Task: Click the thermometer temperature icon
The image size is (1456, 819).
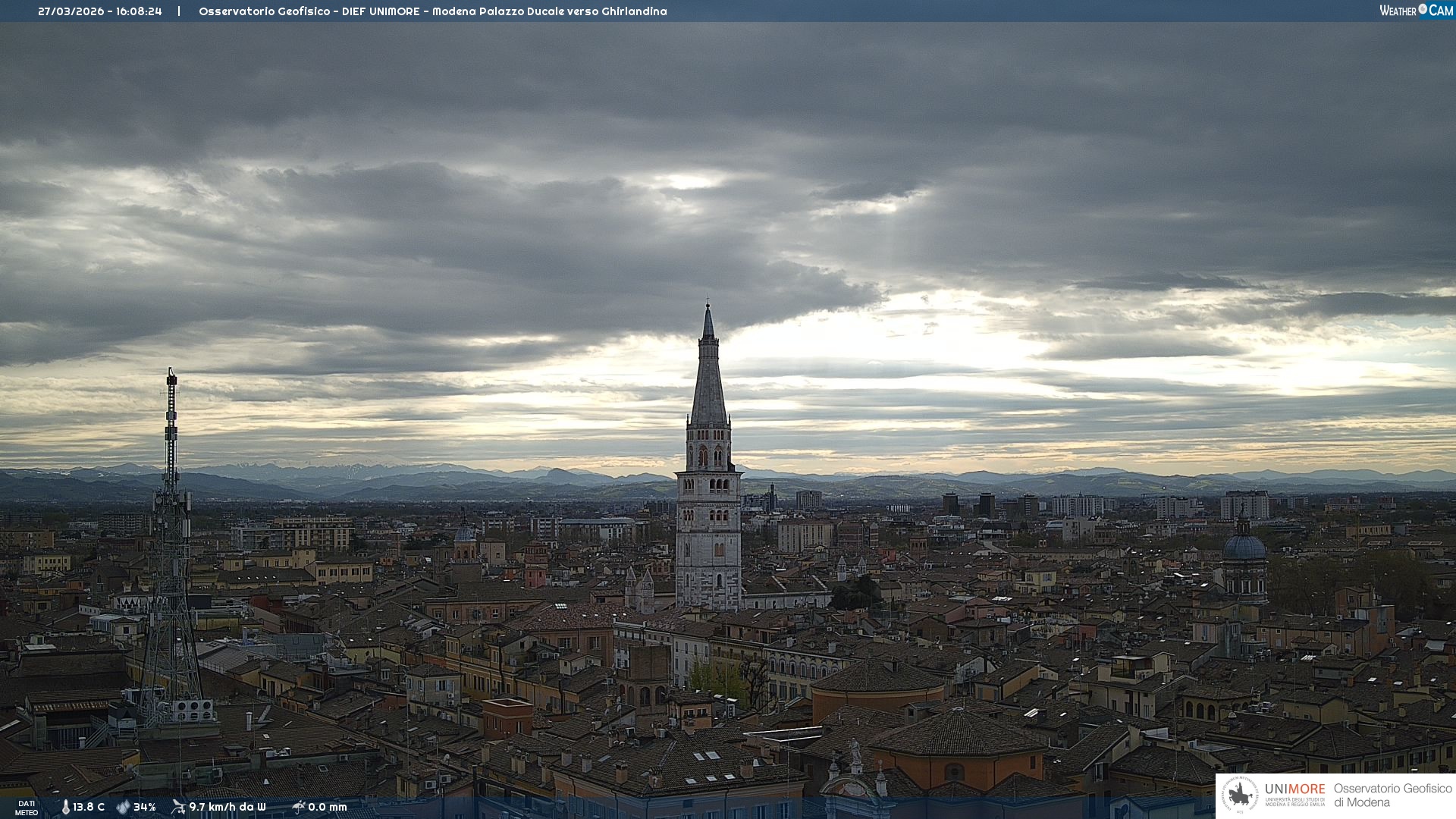Action: point(66,807)
